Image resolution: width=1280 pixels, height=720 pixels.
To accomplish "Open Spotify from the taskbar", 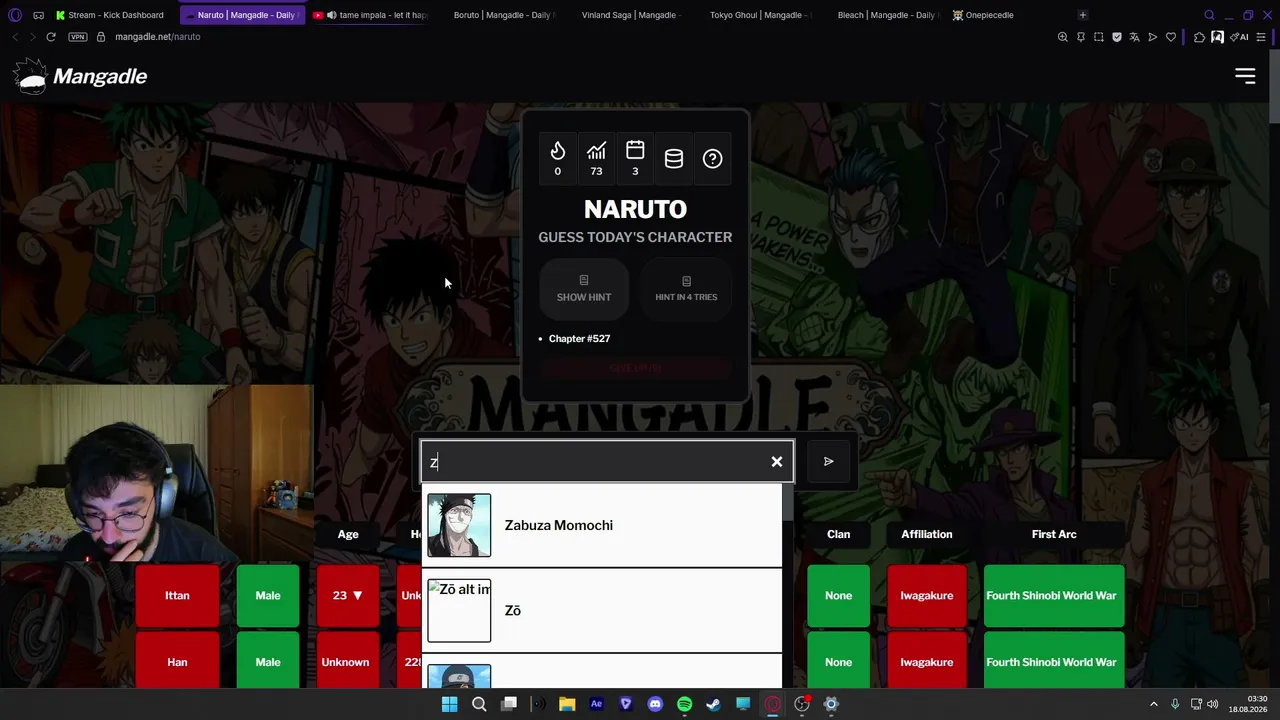I will pyautogui.click(x=684, y=704).
